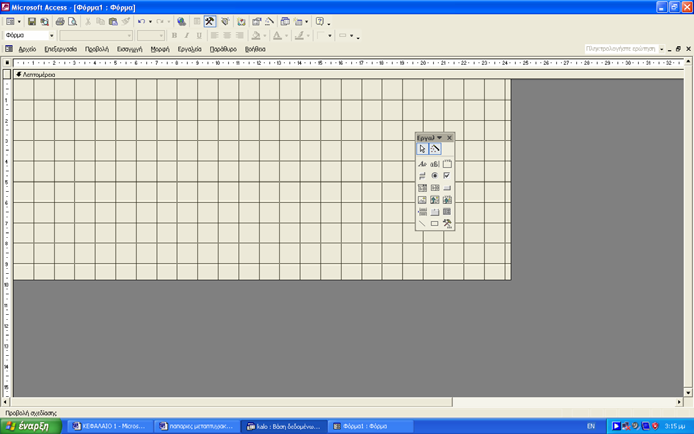Select the Tab Control tool

[435, 212]
